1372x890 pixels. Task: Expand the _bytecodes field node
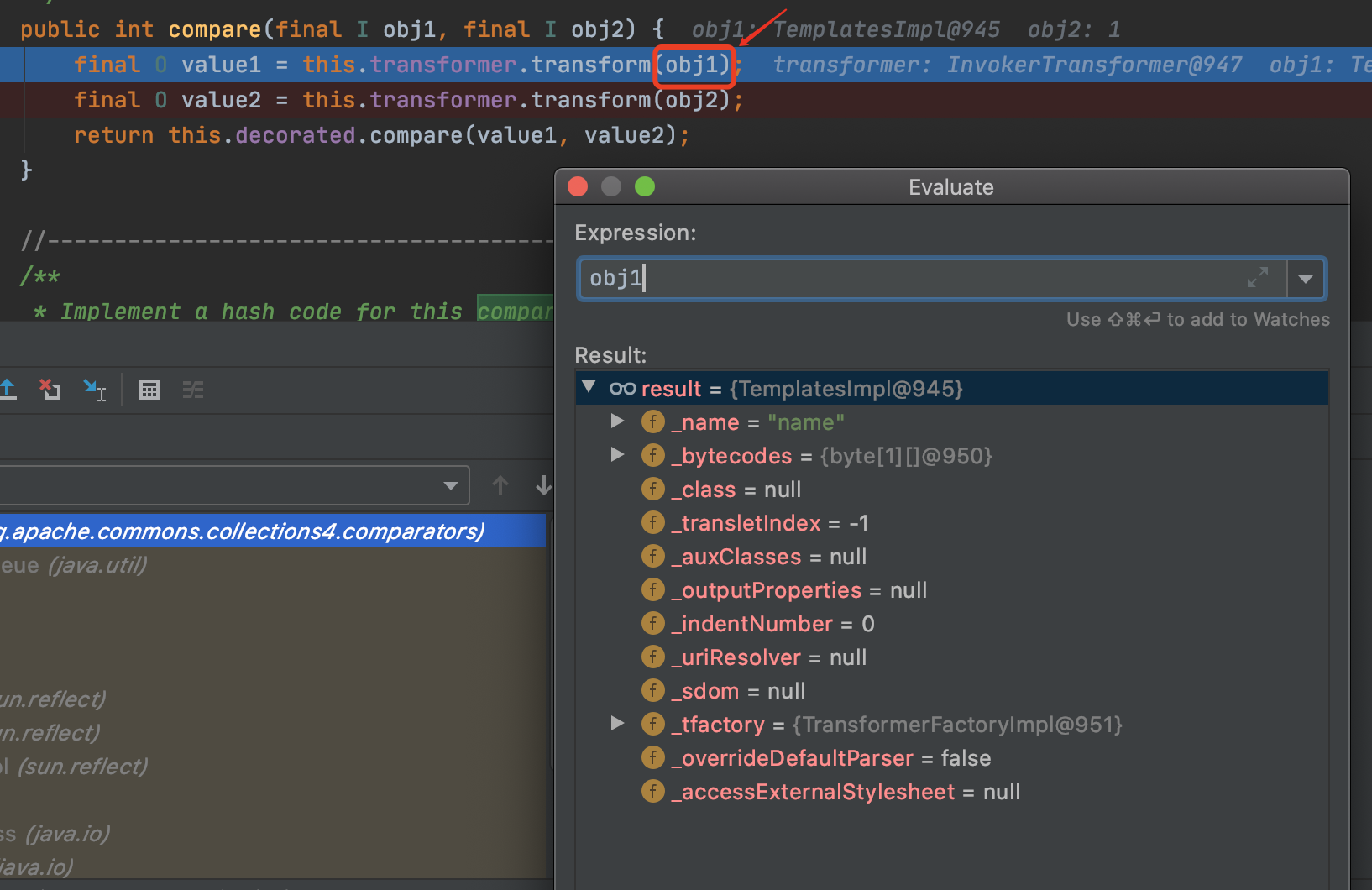point(617,455)
